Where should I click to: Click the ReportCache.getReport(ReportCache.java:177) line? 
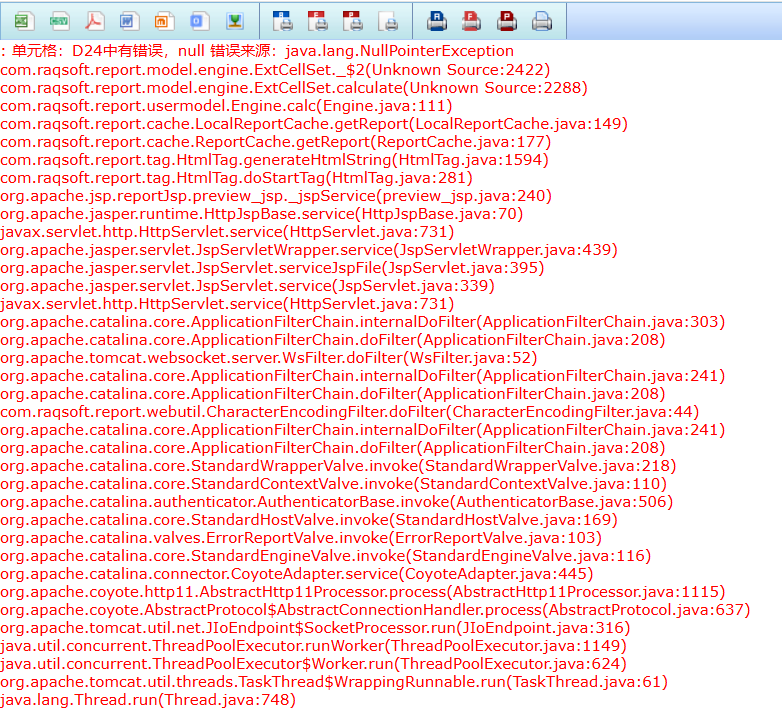point(275,141)
